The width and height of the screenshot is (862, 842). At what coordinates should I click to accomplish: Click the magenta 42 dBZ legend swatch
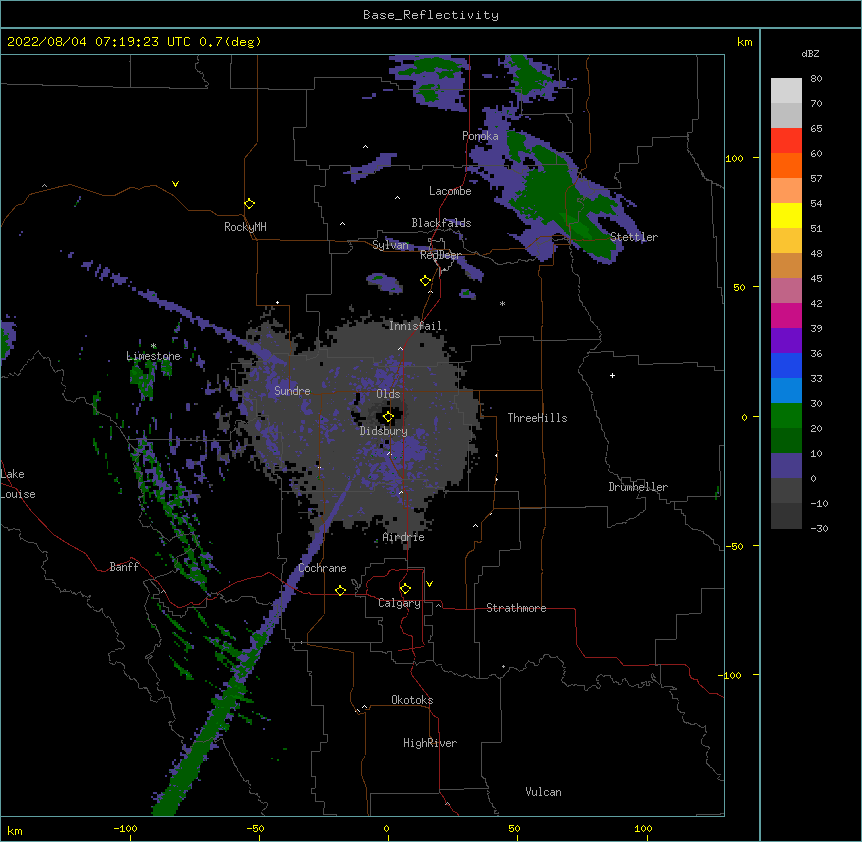(x=786, y=315)
